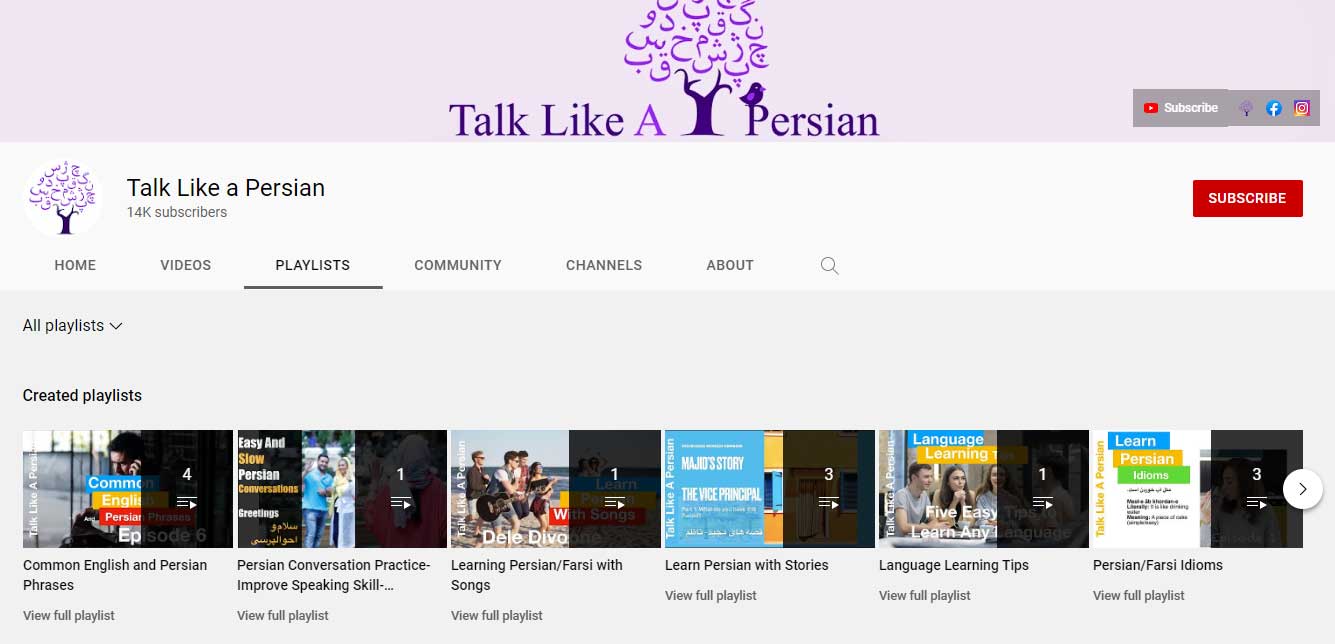Open the COMMUNITY tab

(458, 265)
